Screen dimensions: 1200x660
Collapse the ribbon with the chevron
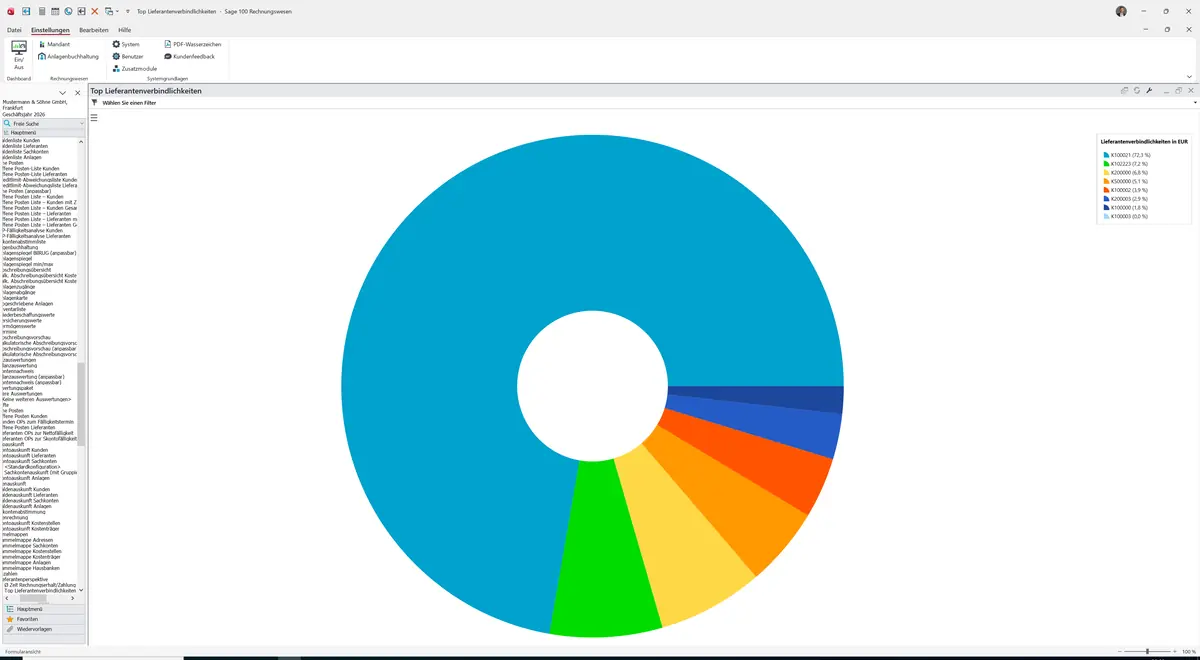pos(1189,76)
